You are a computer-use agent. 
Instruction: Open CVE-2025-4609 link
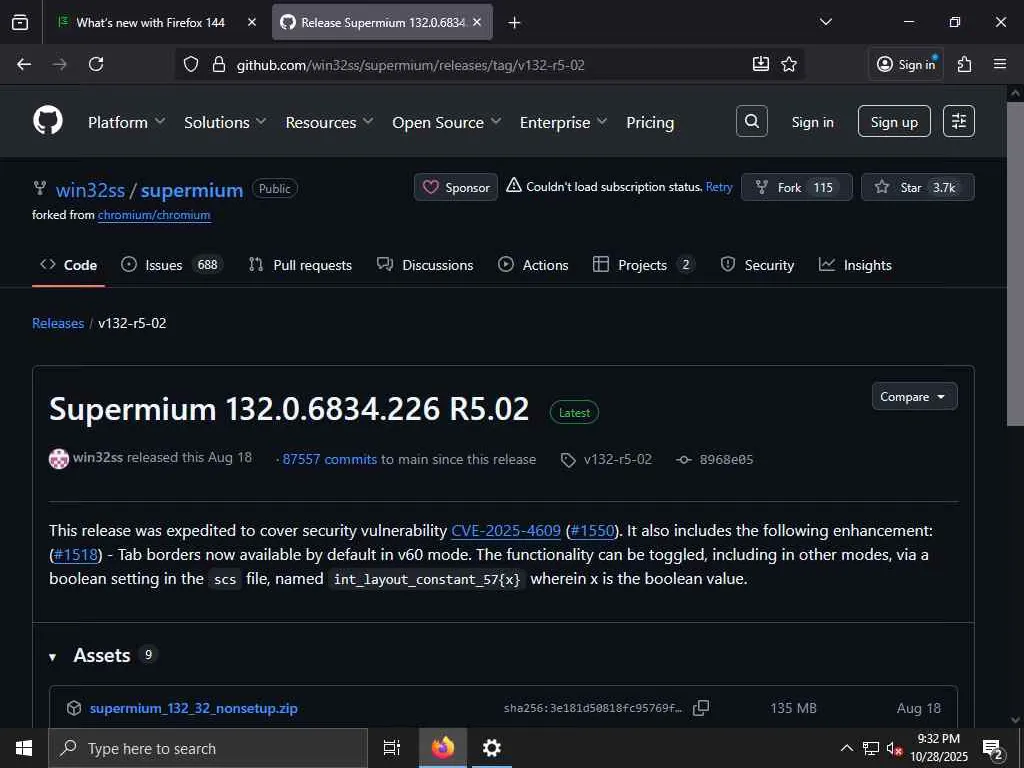pos(506,530)
